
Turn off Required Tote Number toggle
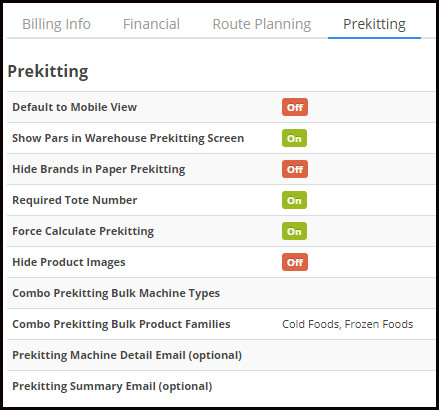294,200
